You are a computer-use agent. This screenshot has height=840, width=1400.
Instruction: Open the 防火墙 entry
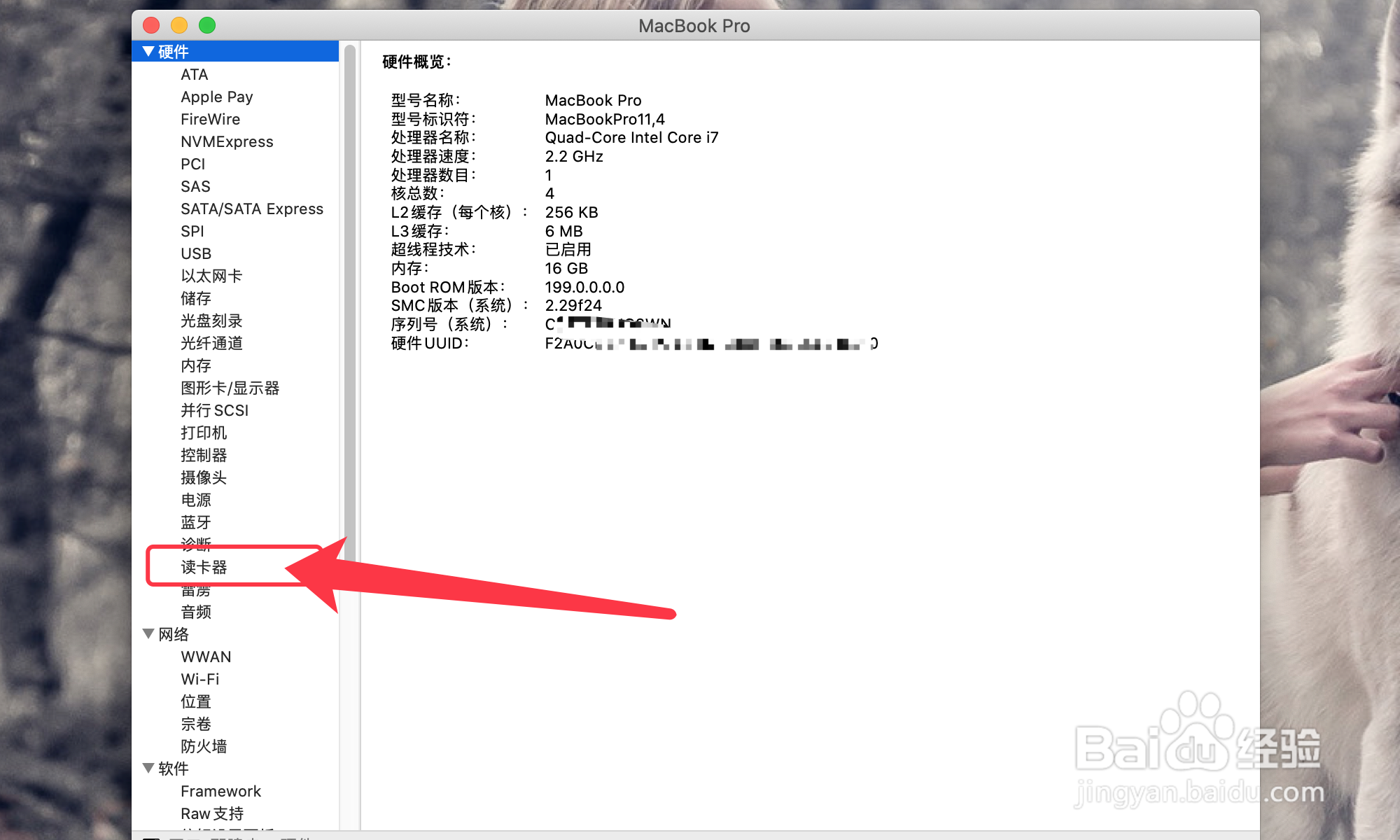coord(204,746)
